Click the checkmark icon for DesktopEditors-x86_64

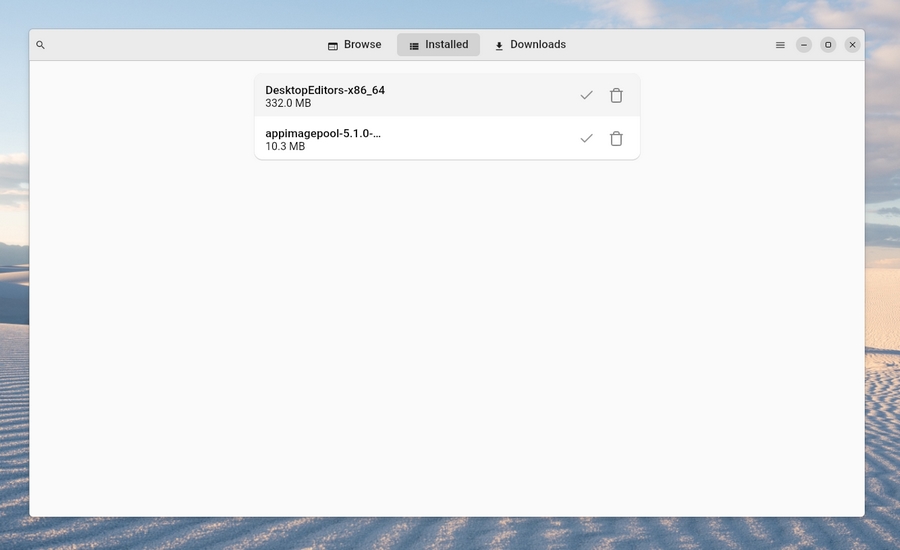587,95
